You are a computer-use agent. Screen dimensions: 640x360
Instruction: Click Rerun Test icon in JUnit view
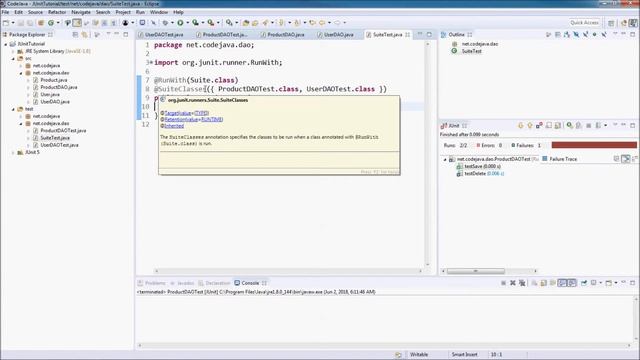pos(569,126)
